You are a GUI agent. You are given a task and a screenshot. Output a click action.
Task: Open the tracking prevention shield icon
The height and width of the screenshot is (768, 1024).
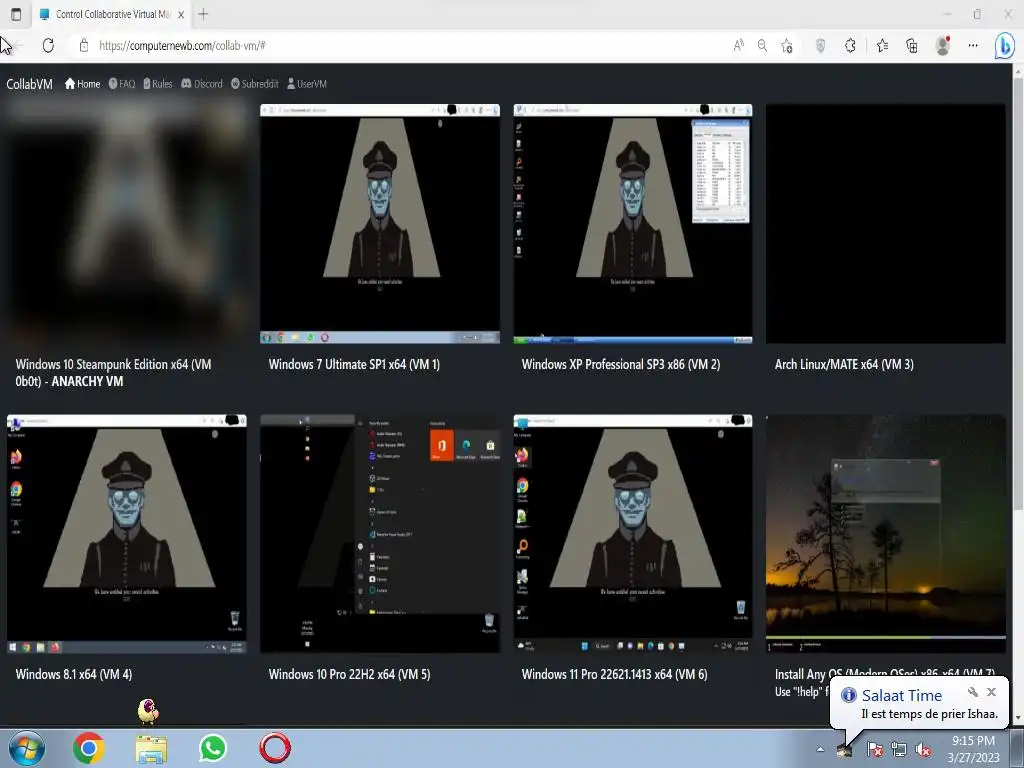click(821, 45)
